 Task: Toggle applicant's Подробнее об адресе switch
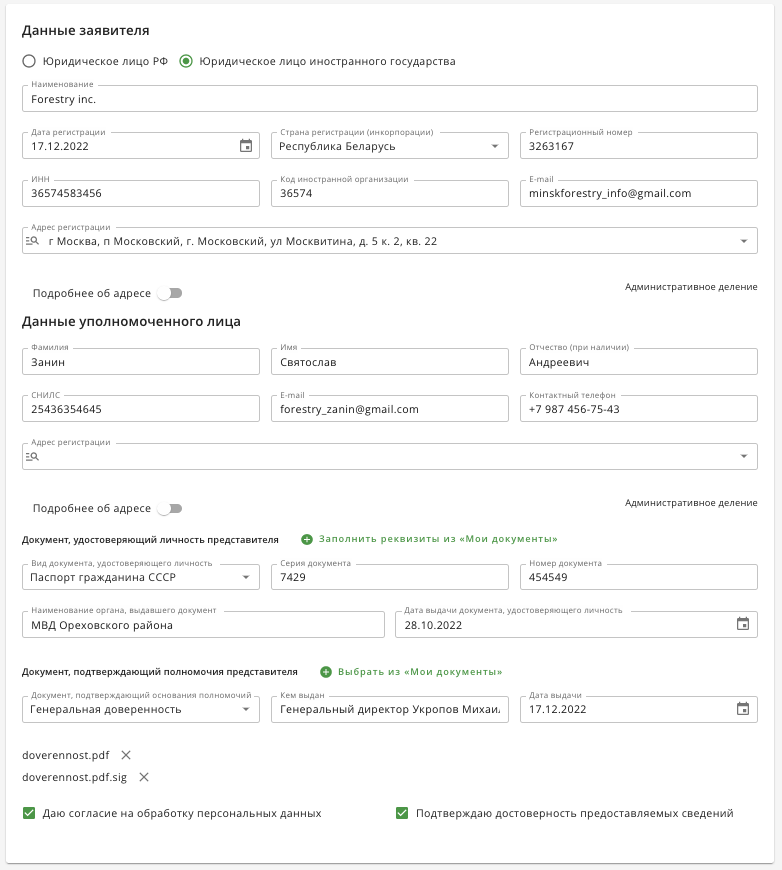tap(170, 293)
